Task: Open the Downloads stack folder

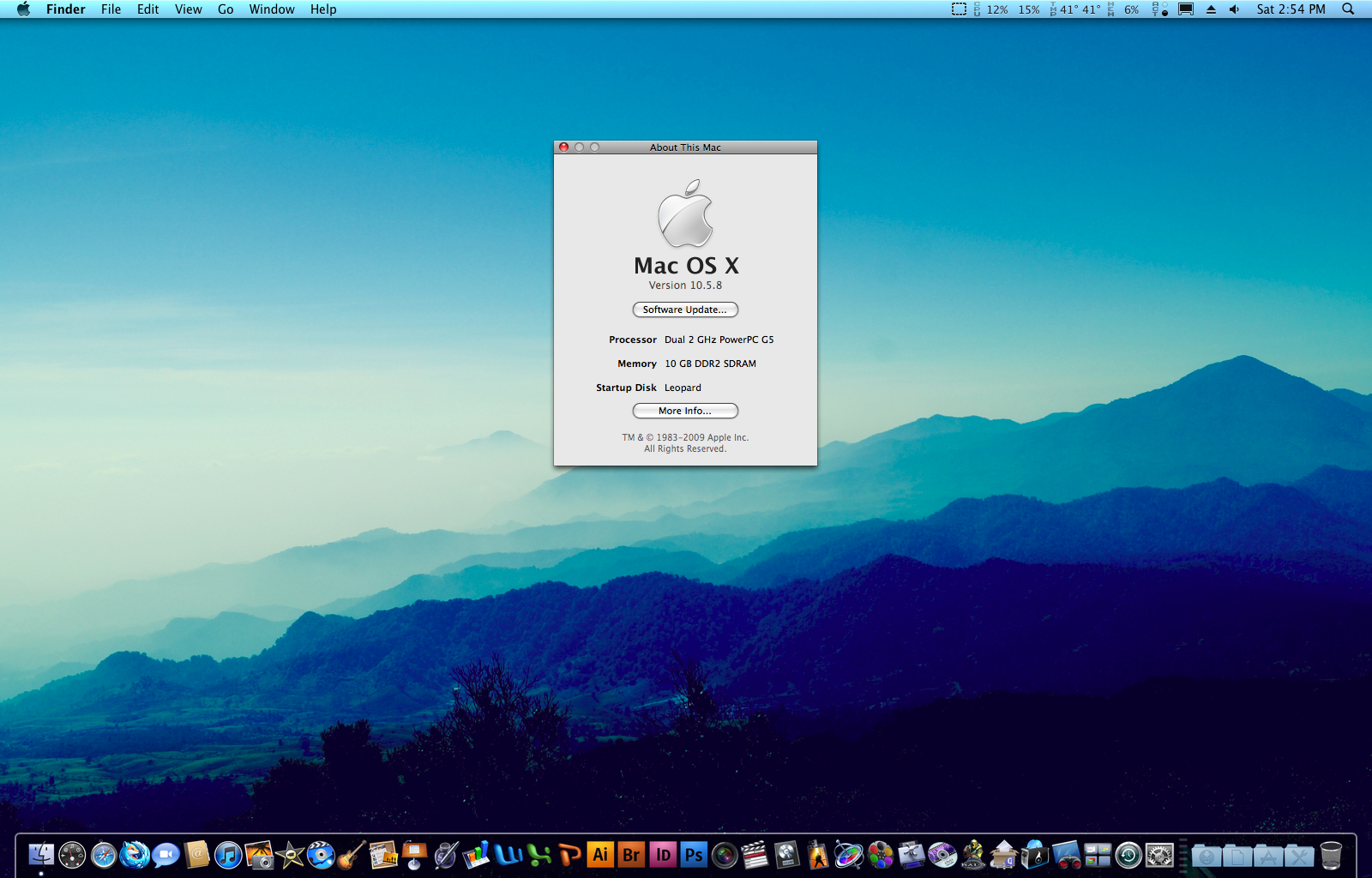Action: (1207, 855)
